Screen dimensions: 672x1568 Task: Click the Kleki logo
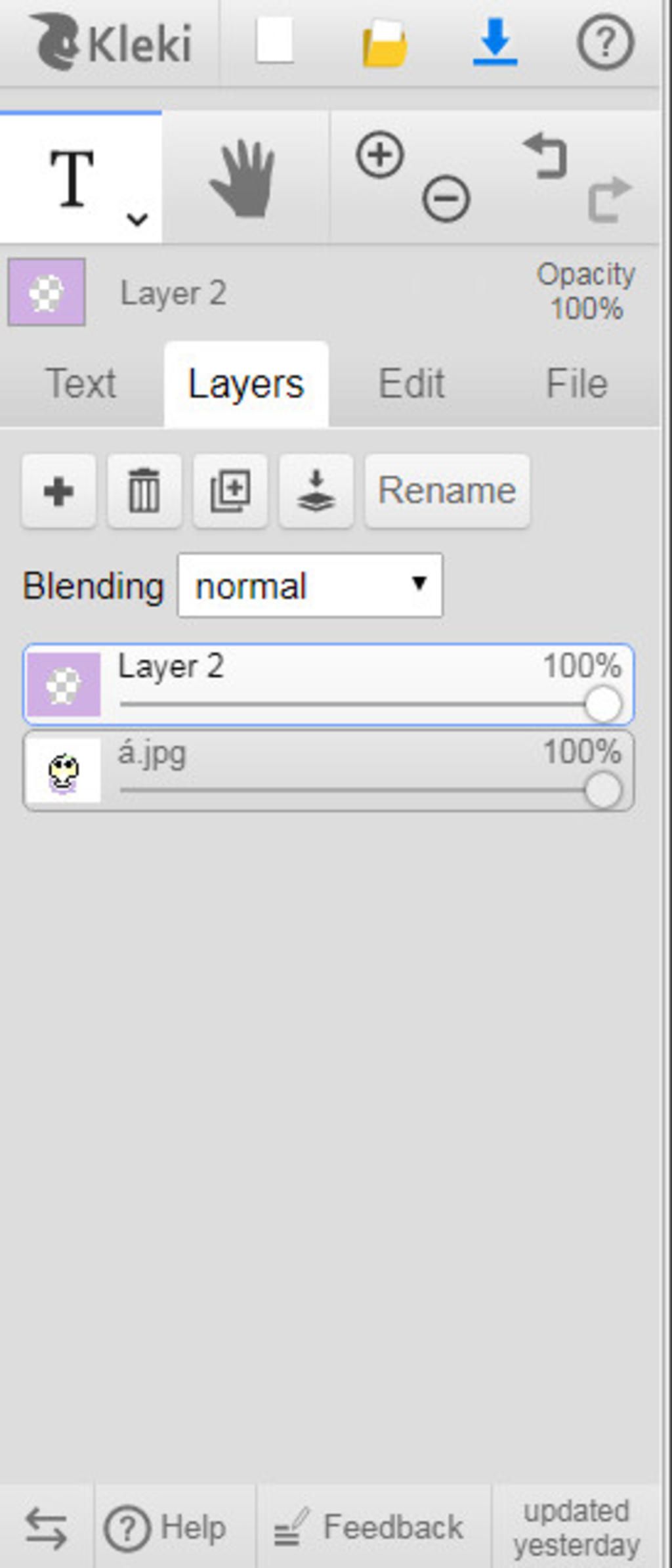tap(112, 43)
